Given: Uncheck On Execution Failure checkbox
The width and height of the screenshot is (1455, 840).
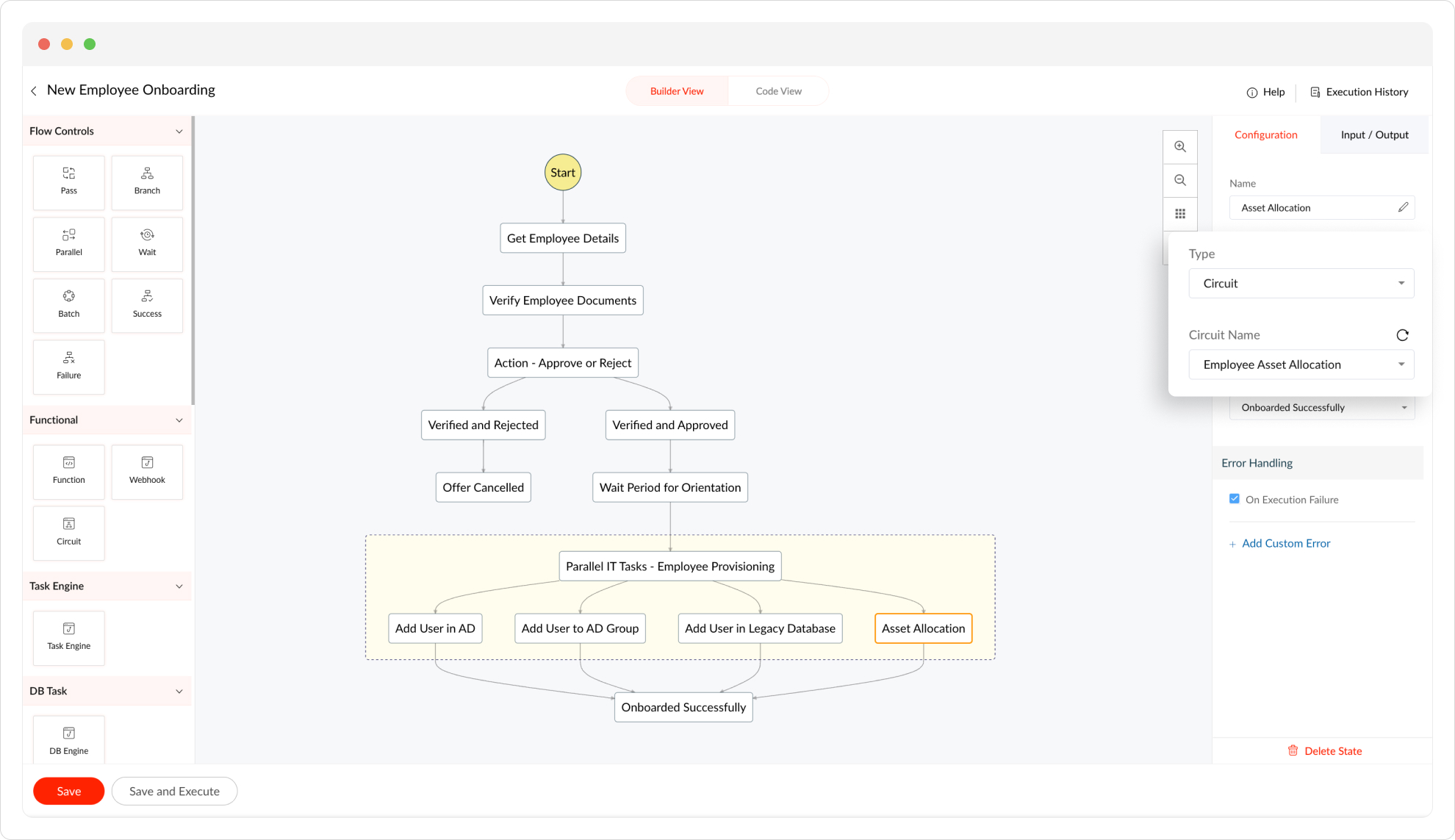Looking at the screenshot, I should pyautogui.click(x=1235, y=499).
